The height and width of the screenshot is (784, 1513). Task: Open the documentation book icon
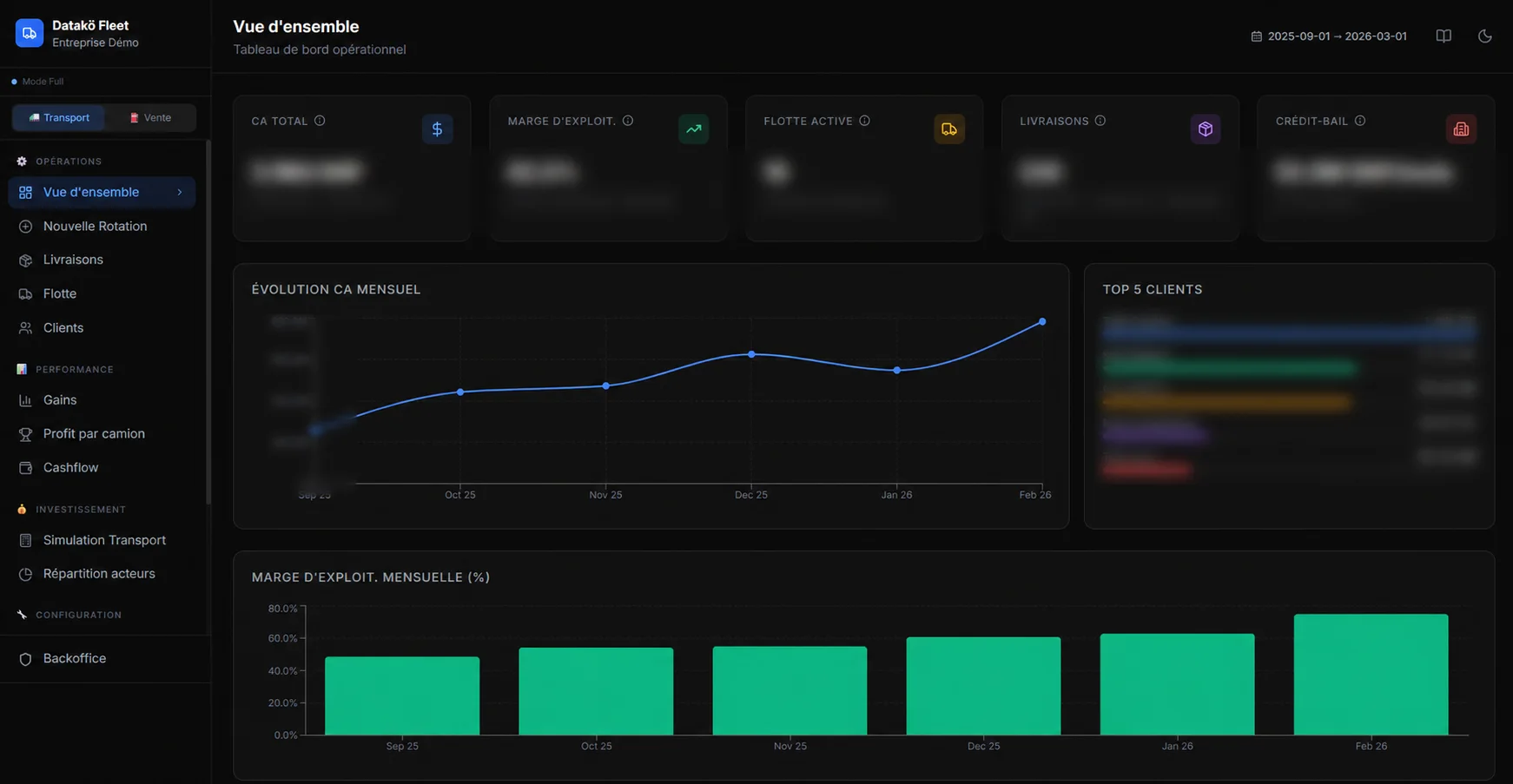(1444, 36)
